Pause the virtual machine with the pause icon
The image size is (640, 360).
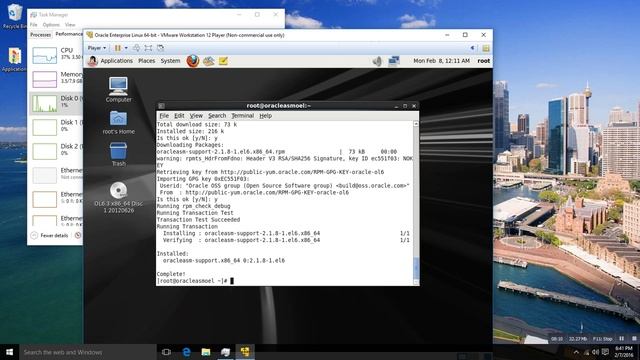pyautogui.click(x=118, y=48)
